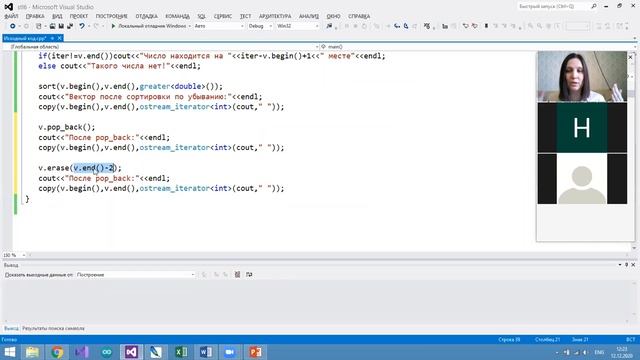Screen dimensions: 640x360
Task: Open the ОТЛАДКА menu
Action: coord(147,16)
